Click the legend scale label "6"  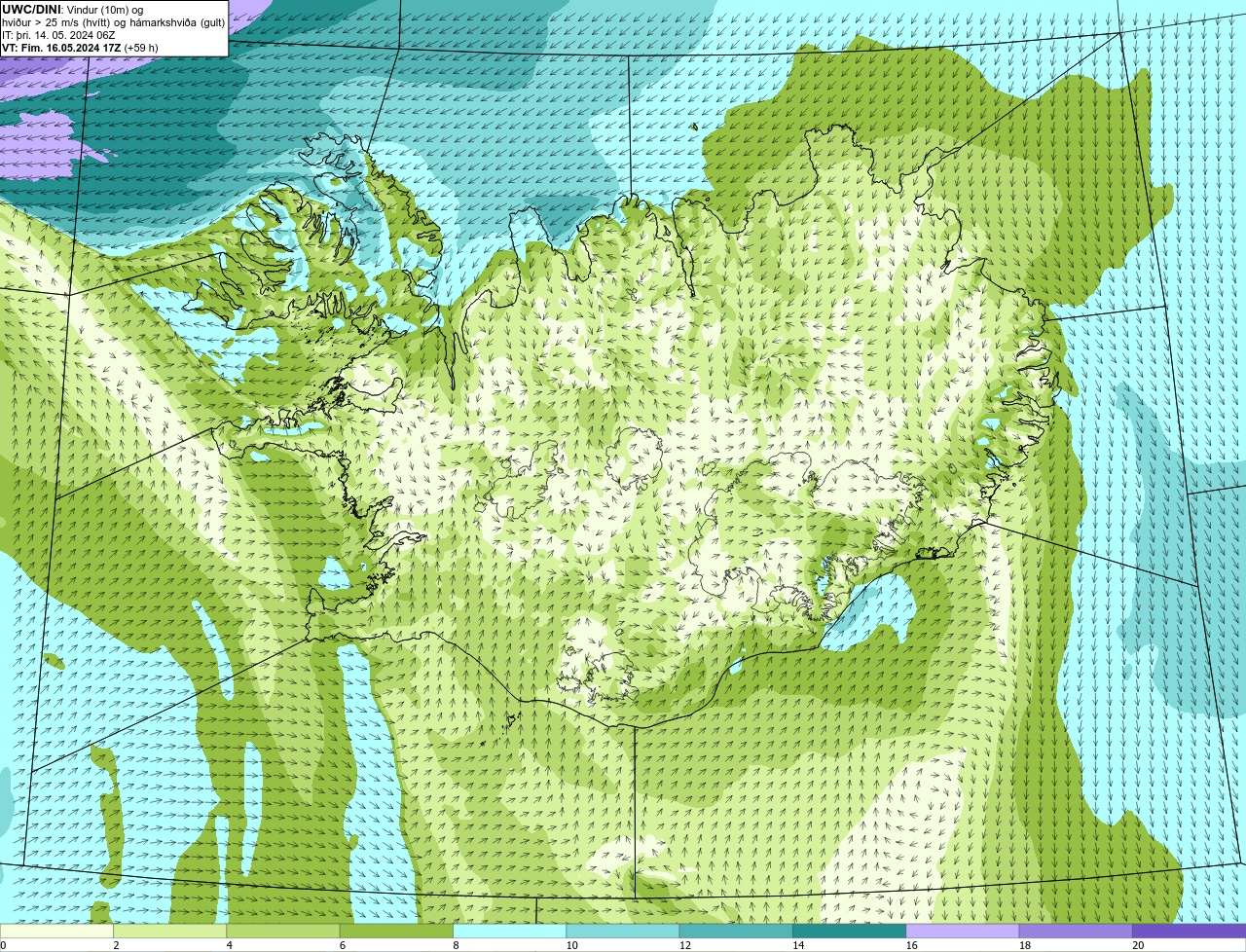click(343, 945)
